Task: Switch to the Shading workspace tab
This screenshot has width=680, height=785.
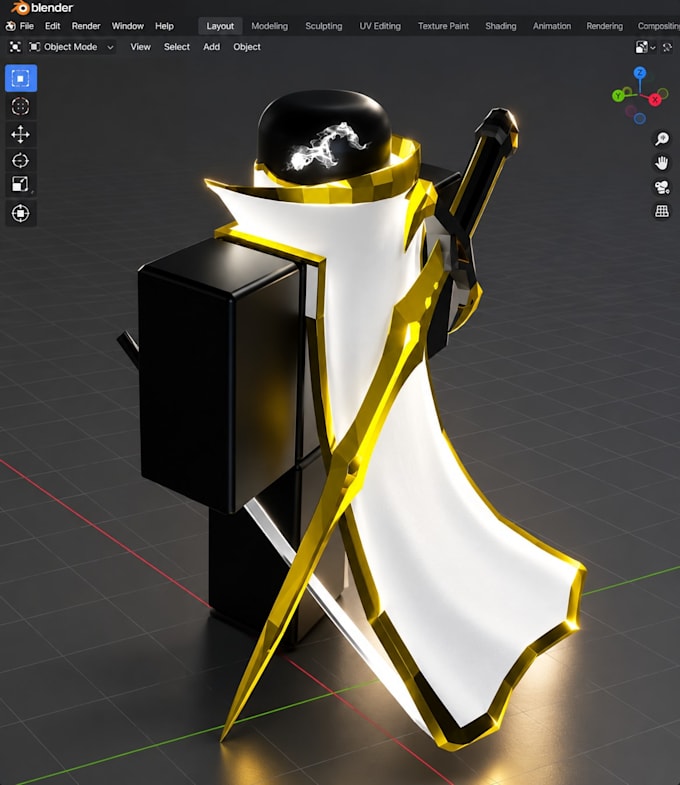Action: pos(501,26)
